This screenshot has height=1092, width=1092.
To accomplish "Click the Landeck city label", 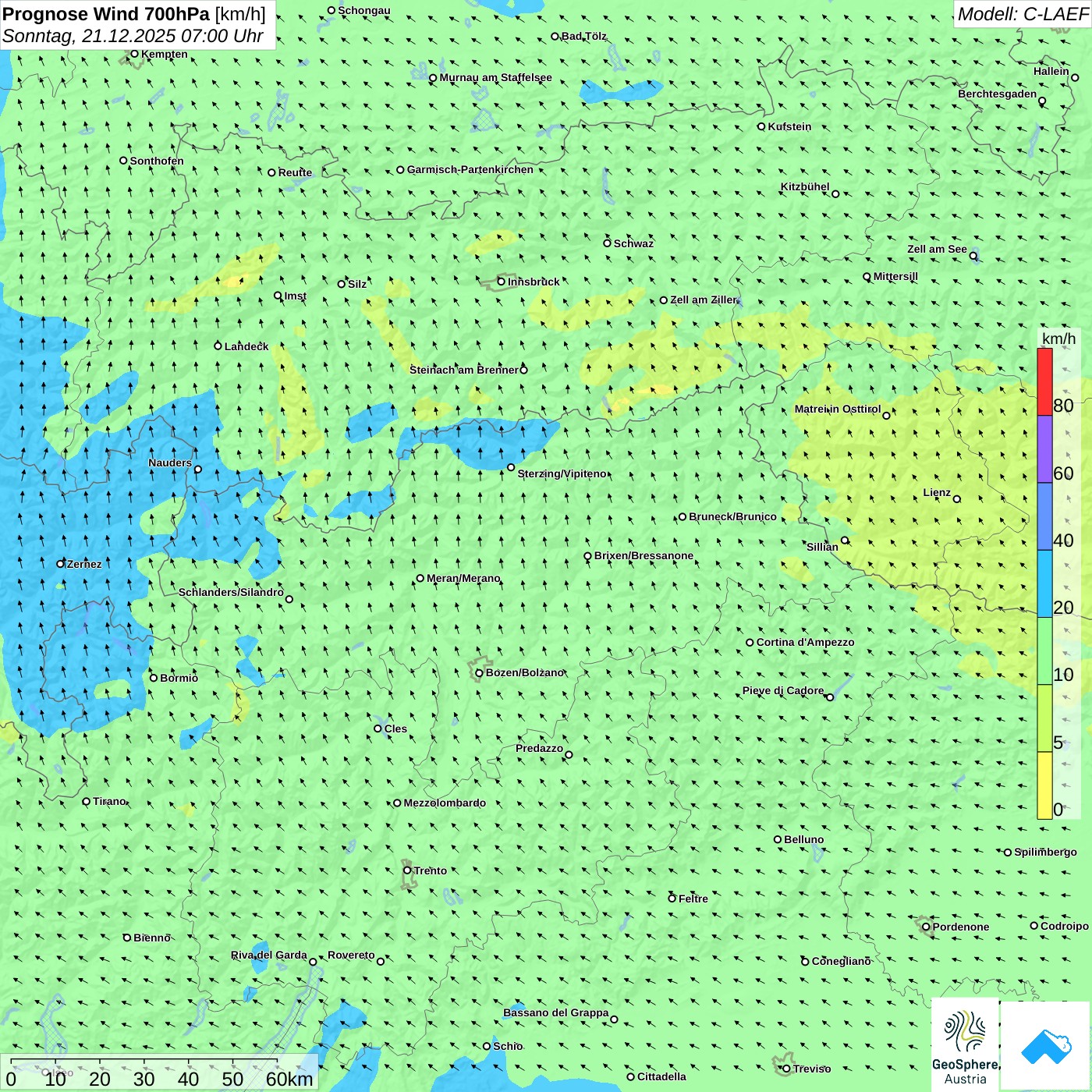I will click(x=246, y=346).
